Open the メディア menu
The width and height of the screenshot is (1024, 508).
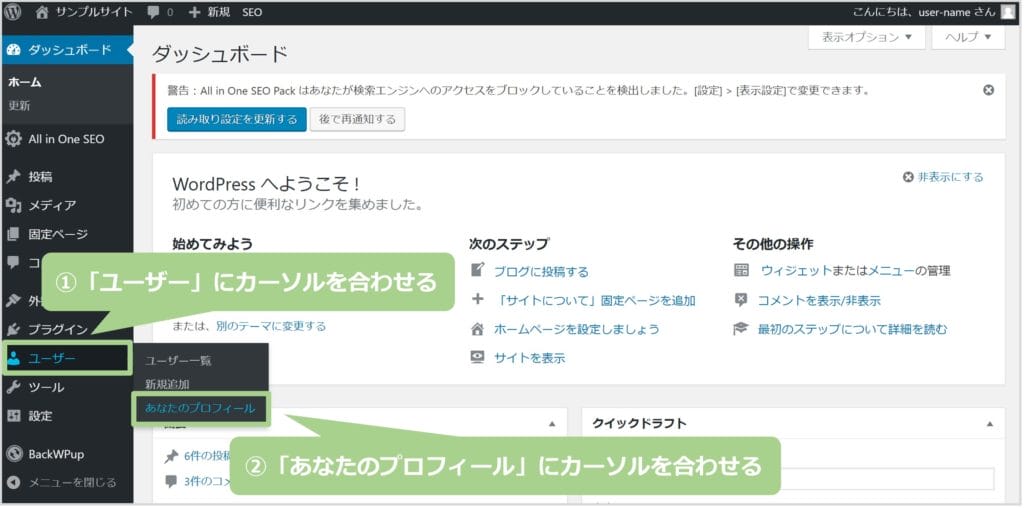pos(67,205)
